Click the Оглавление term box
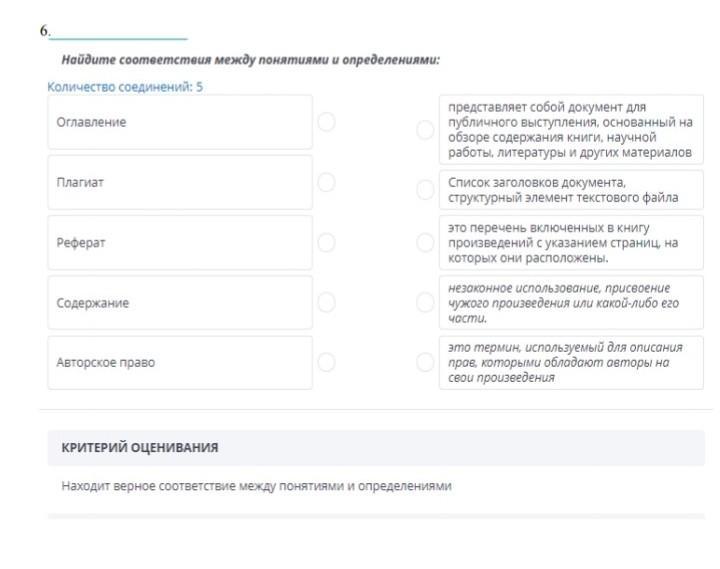Image resolution: width=720 pixels, height=569 pixels. point(180,122)
